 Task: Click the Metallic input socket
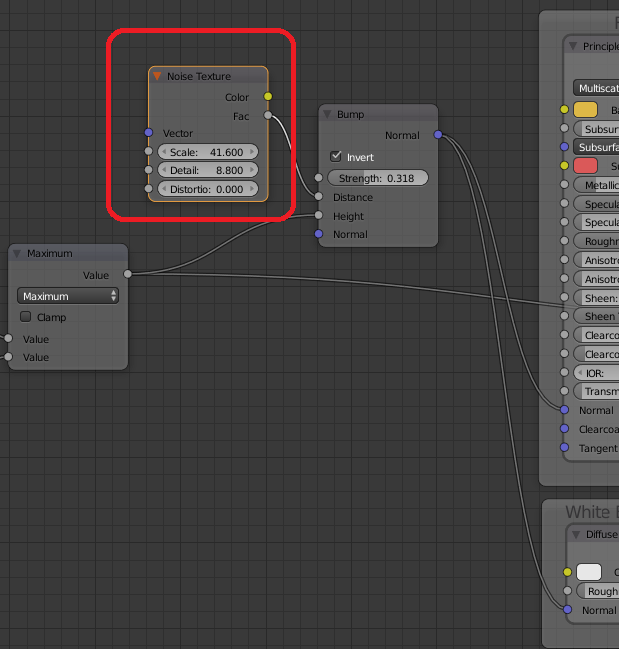[x=564, y=184]
